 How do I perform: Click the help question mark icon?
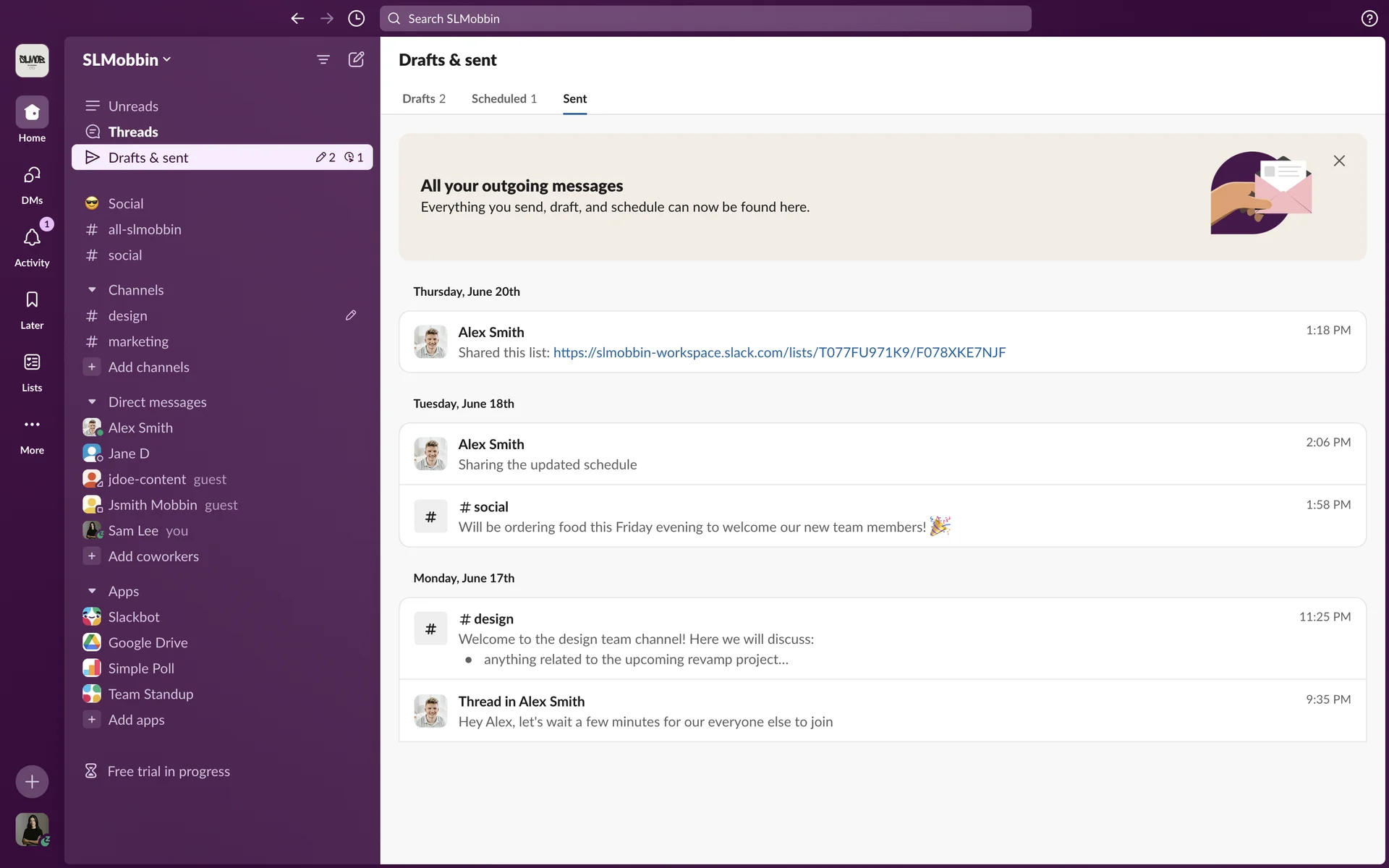pyautogui.click(x=1369, y=19)
